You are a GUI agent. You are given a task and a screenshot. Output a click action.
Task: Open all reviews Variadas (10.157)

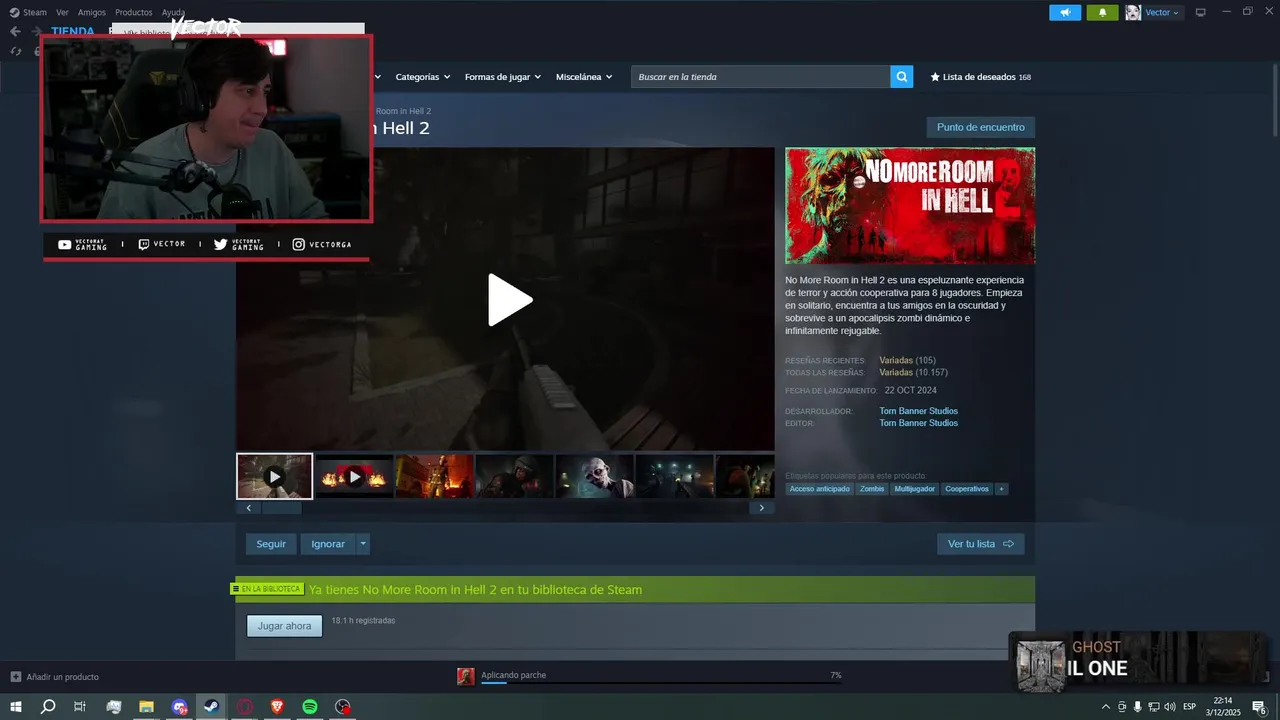coord(913,372)
